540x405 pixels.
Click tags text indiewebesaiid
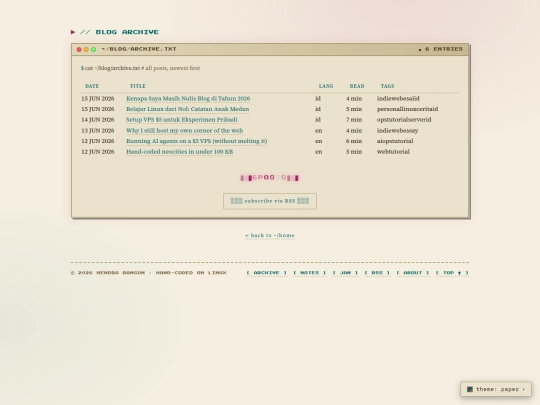coord(398,98)
